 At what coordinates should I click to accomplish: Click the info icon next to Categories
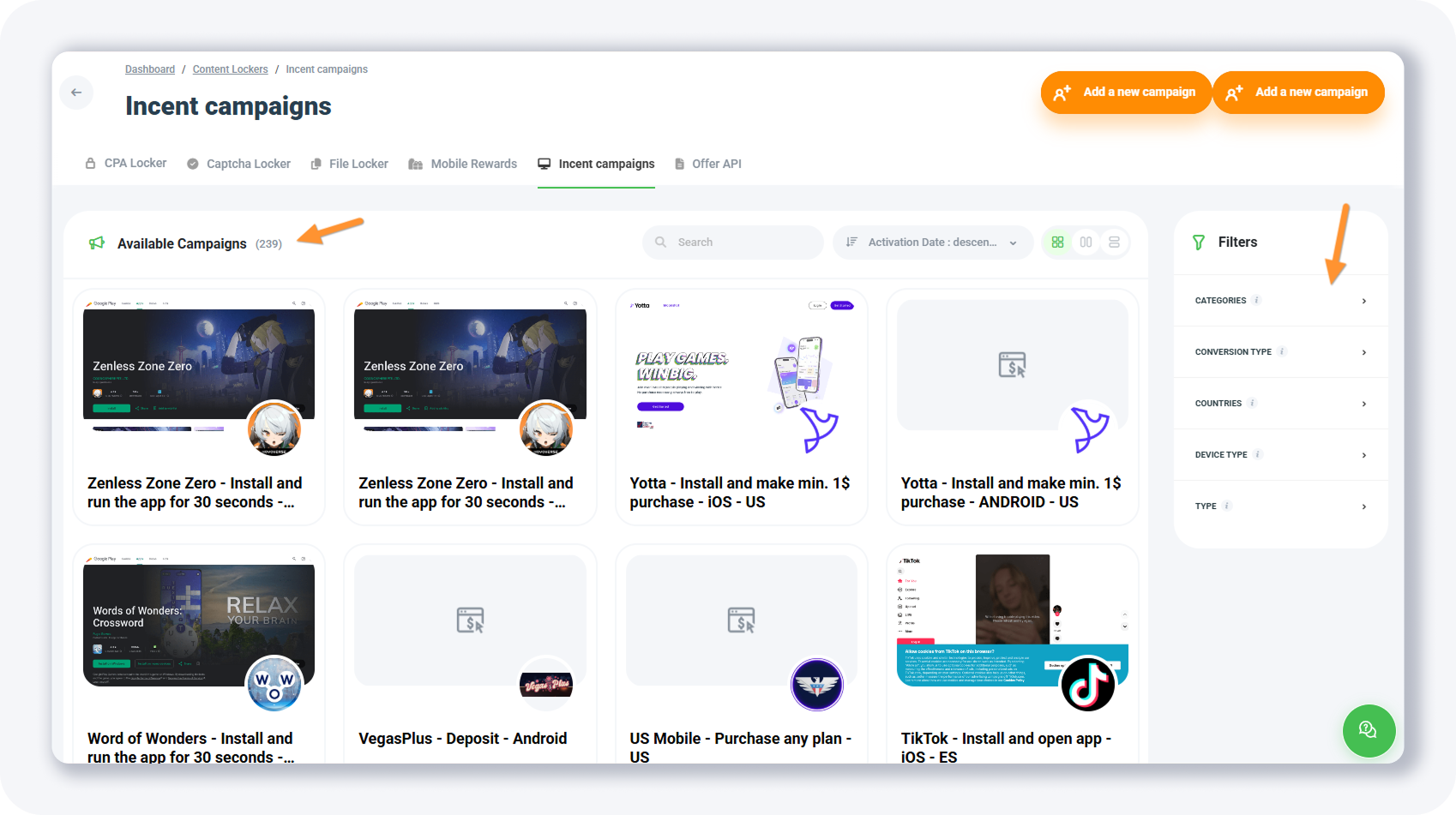1256,301
